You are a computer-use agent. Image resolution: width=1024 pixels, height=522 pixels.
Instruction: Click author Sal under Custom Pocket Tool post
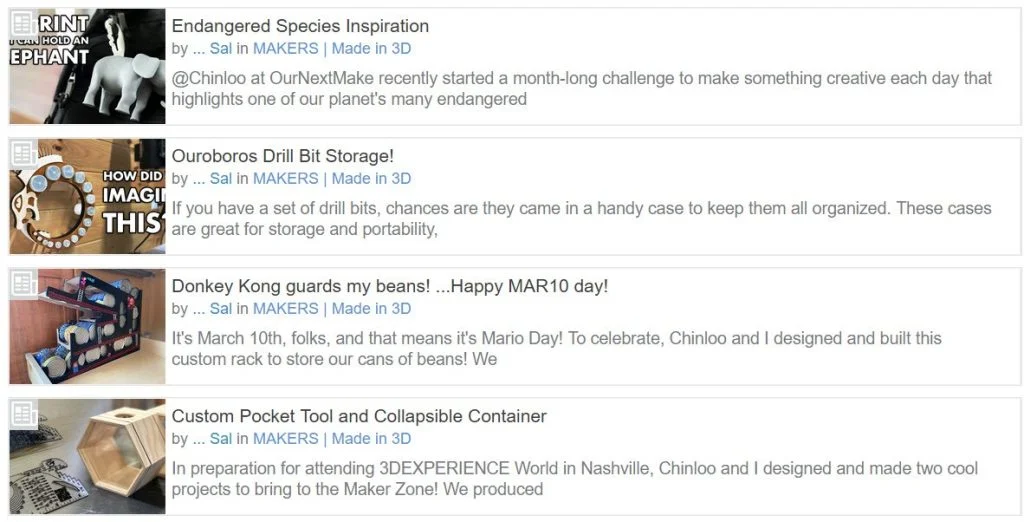221,438
